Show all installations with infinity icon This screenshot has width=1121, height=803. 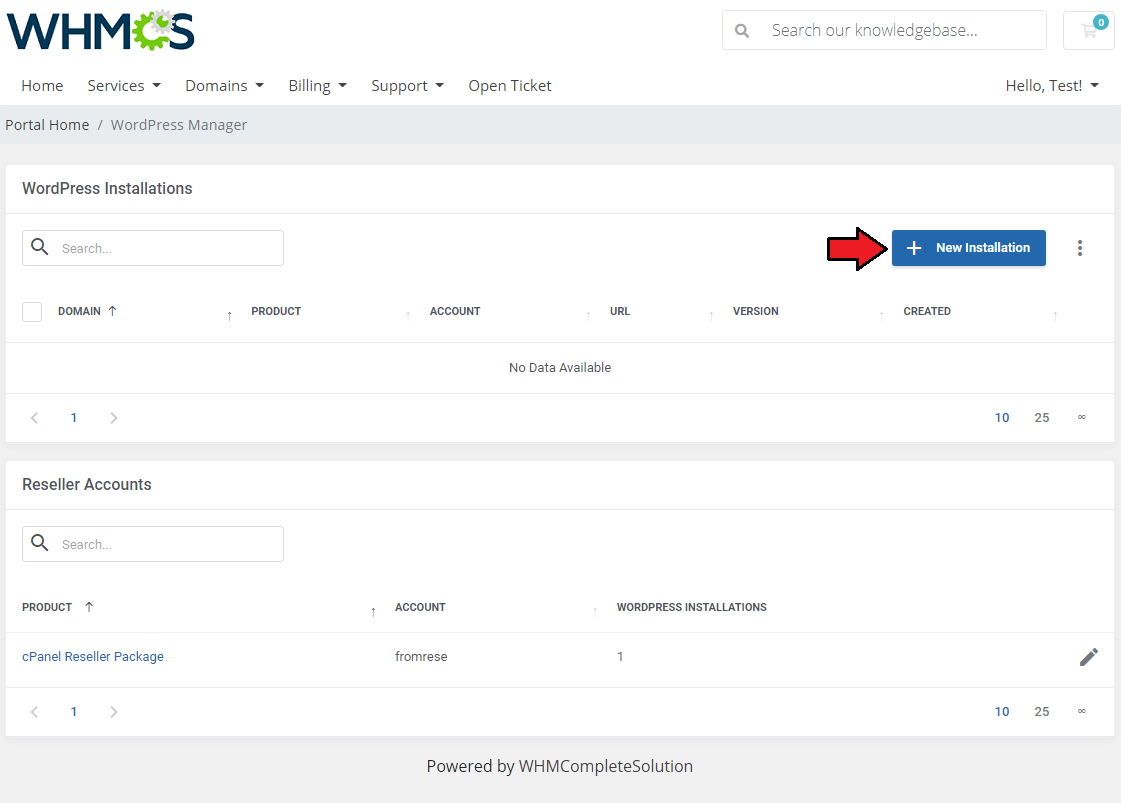(x=1081, y=418)
